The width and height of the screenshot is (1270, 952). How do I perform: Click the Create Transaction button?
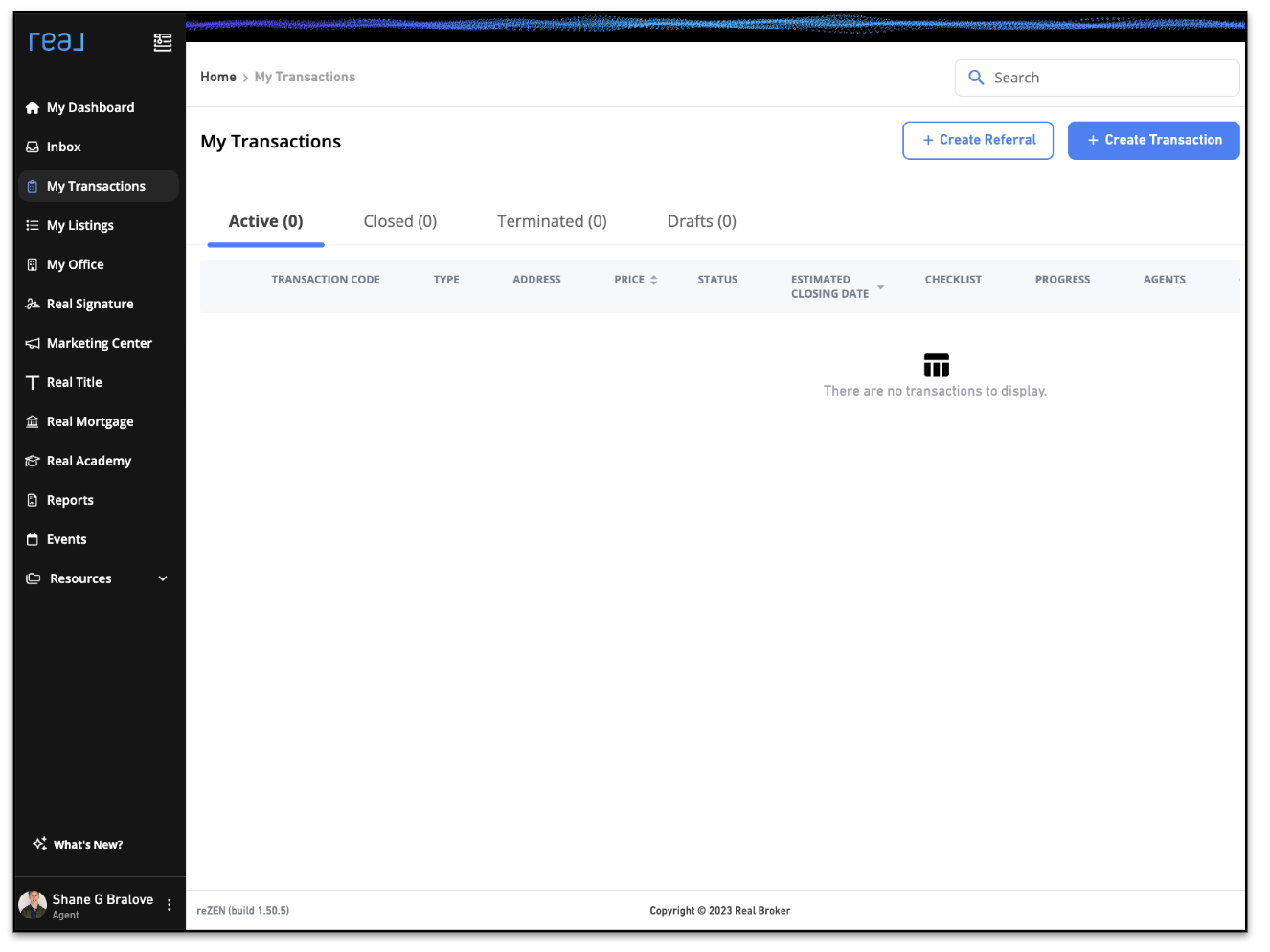(1154, 141)
